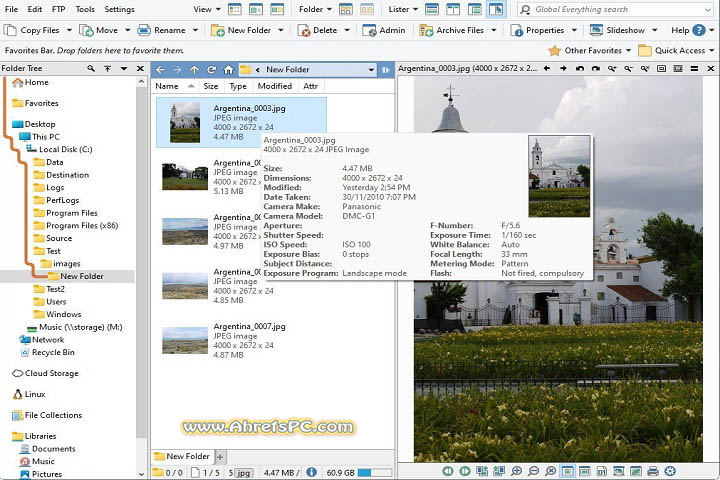
Task: Open the Tools menu
Action: (85, 9)
